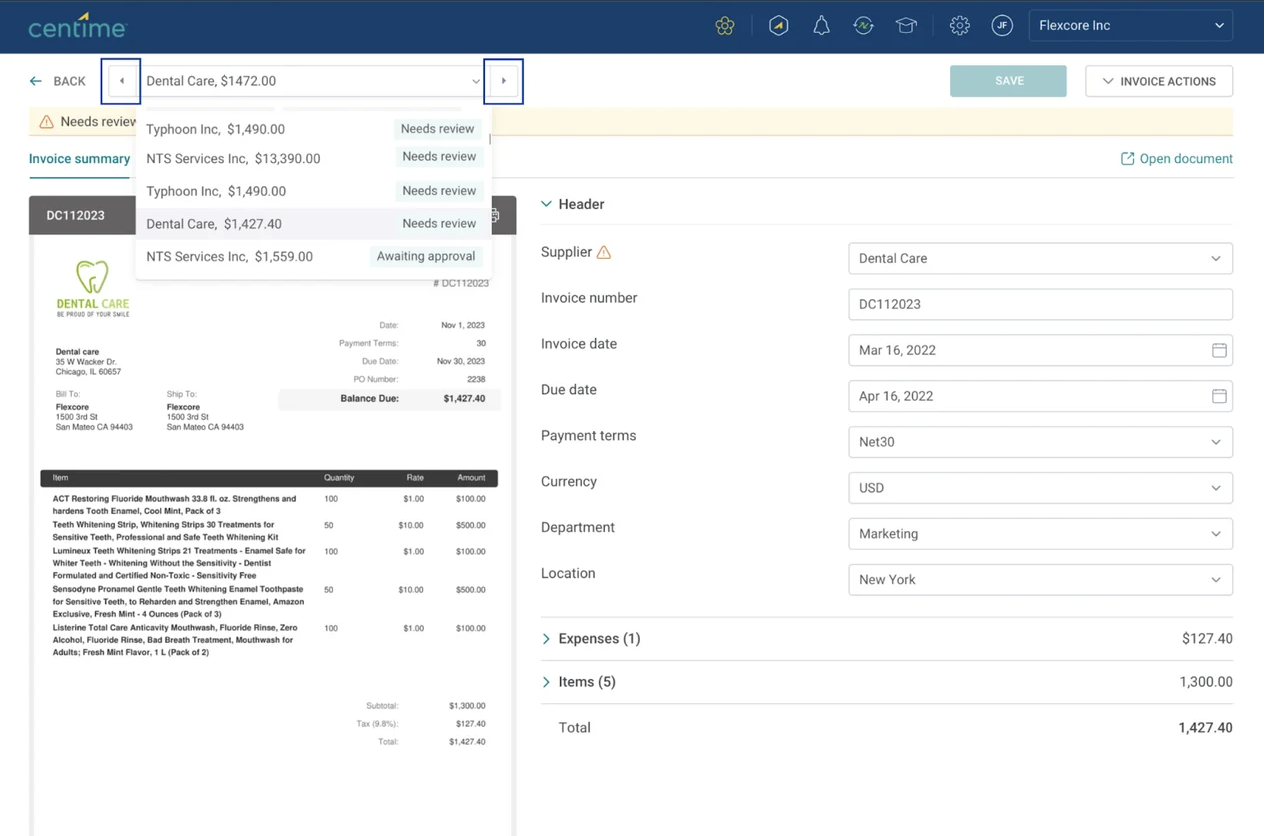
Task: Click the Invoice number field DC112023
Action: 1040,304
